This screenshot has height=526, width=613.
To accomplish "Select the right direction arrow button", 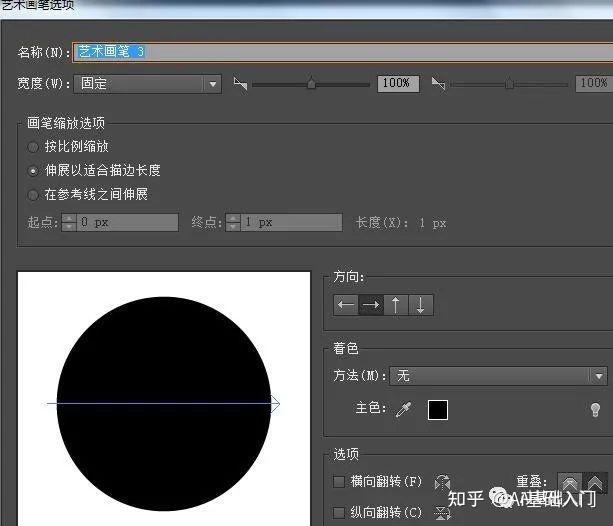I will point(371,305).
